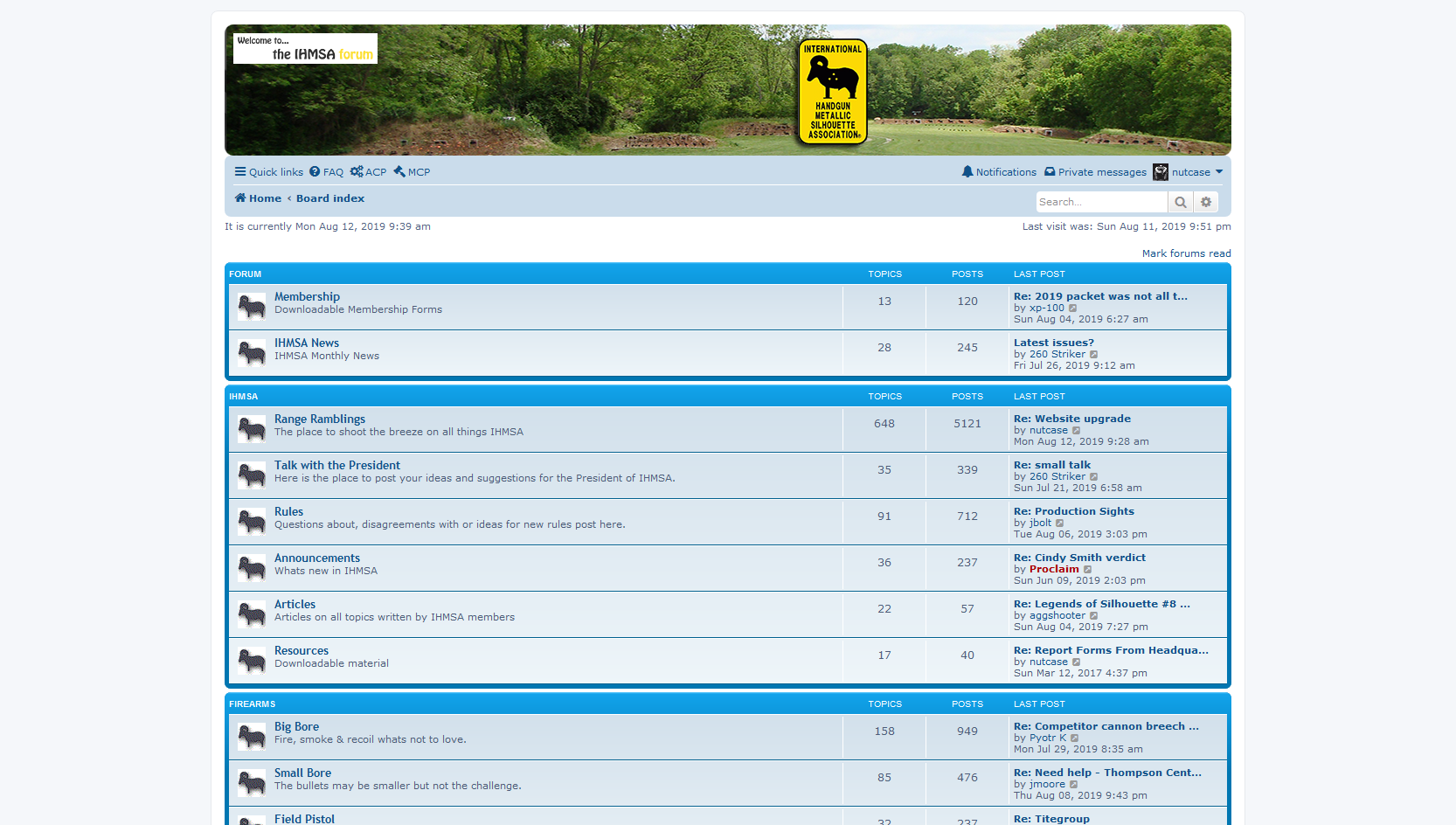Open Talk with the President forum

(x=337, y=466)
